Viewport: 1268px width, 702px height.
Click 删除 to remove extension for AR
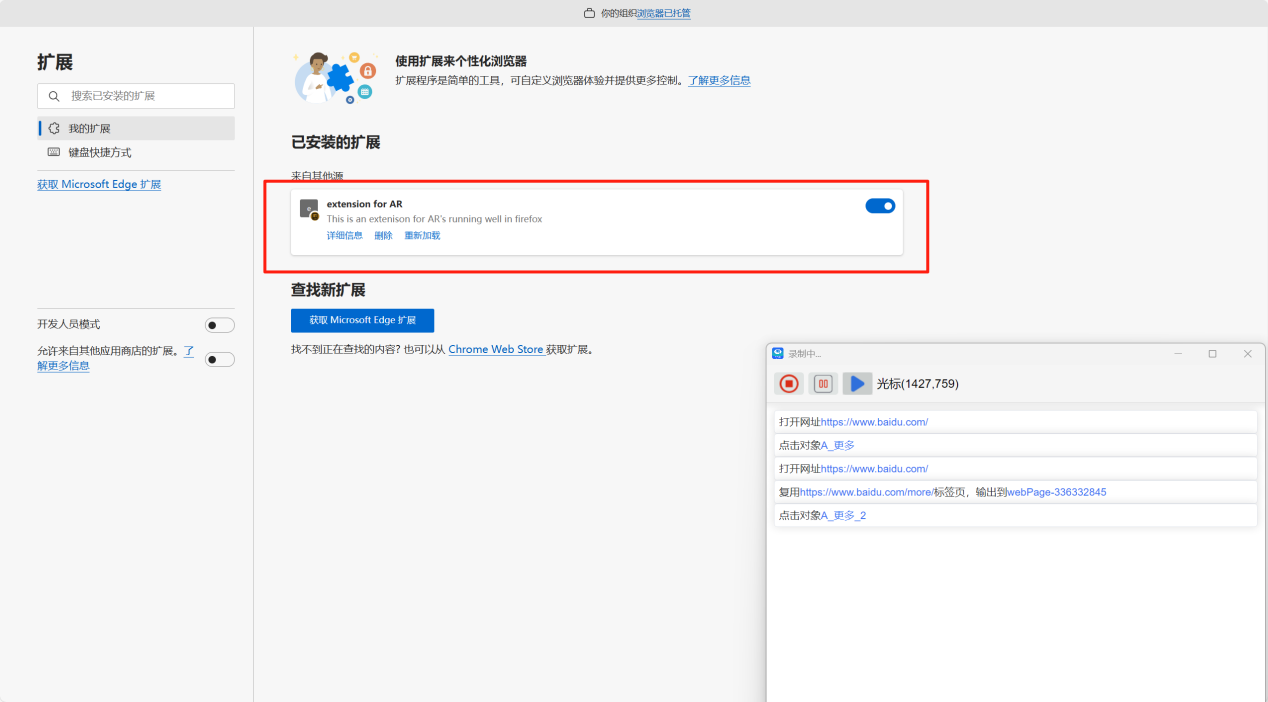pos(383,236)
